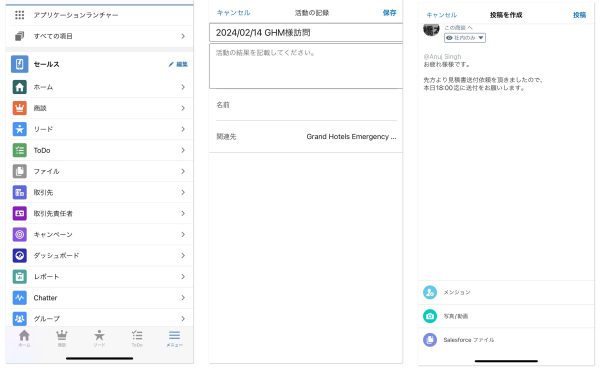Tap the メンション person icon
This screenshot has height=368, width=600.
tap(430, 292)
